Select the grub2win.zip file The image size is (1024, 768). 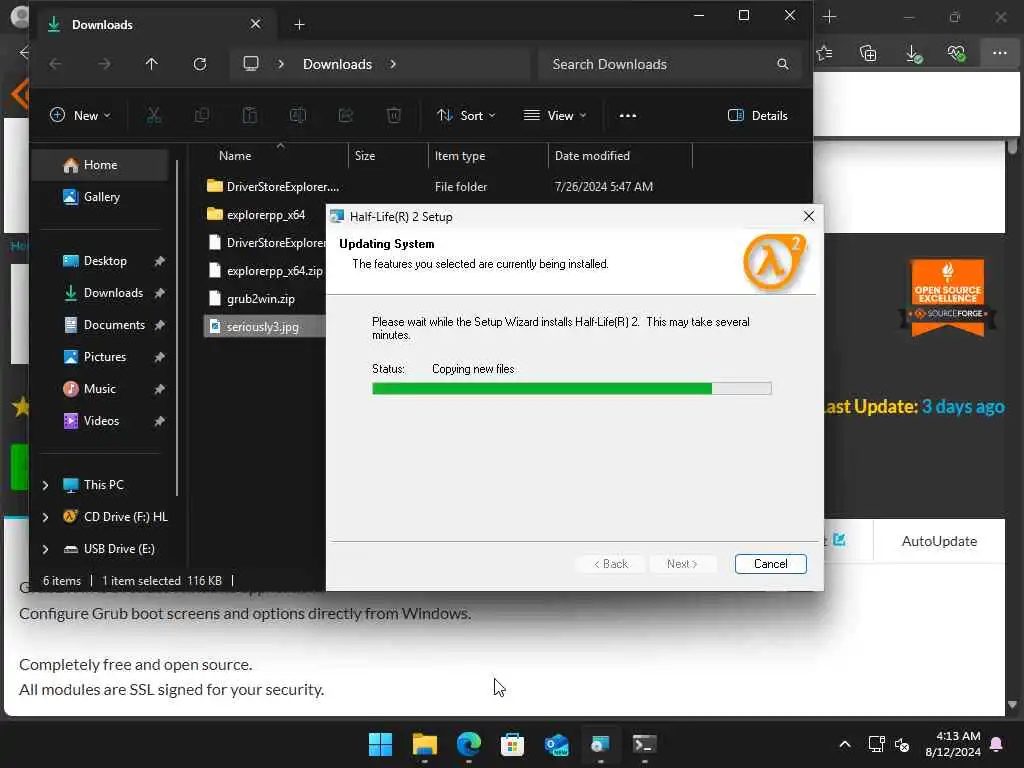coord(261,299)
